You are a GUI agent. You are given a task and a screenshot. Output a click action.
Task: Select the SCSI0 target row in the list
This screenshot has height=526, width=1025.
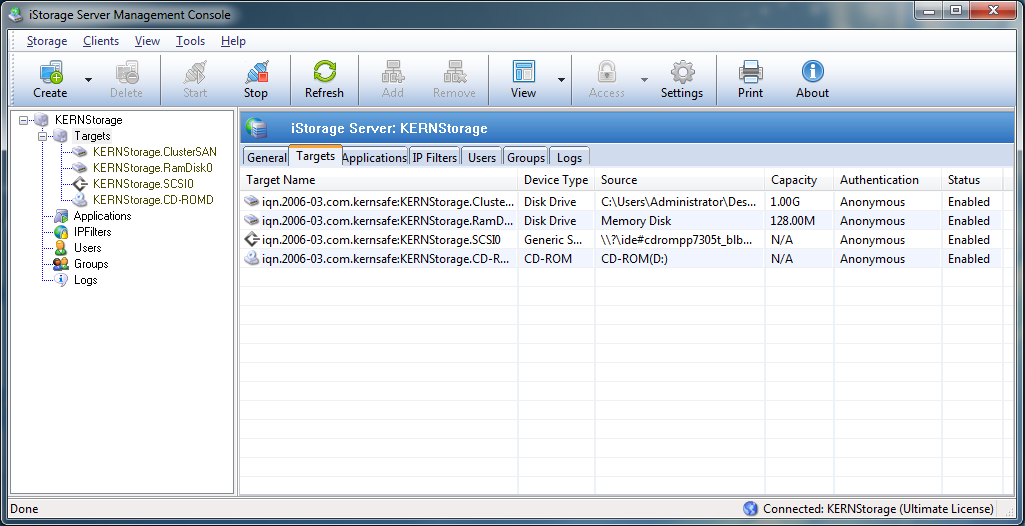point(621,240)
